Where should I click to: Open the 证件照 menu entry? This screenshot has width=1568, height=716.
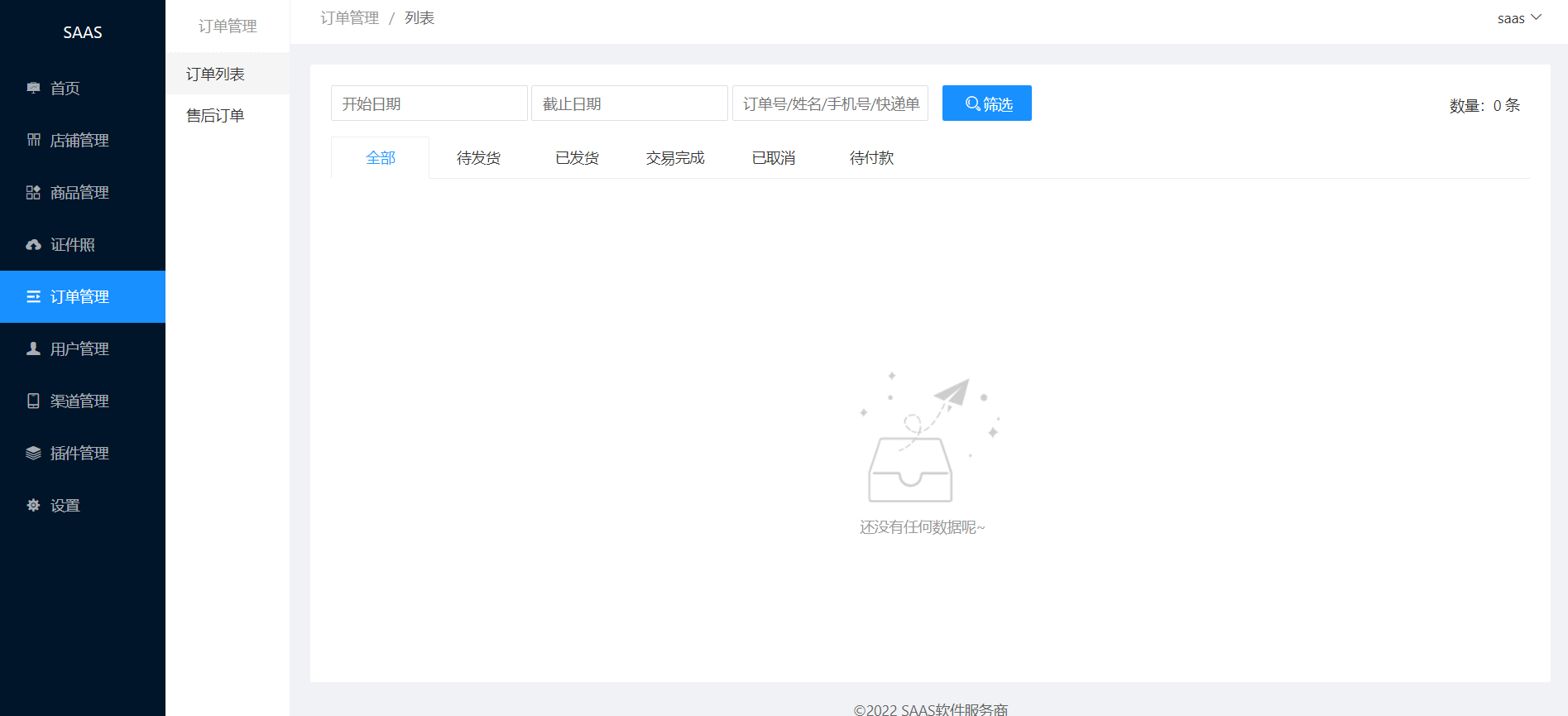(x=83, y=244)
